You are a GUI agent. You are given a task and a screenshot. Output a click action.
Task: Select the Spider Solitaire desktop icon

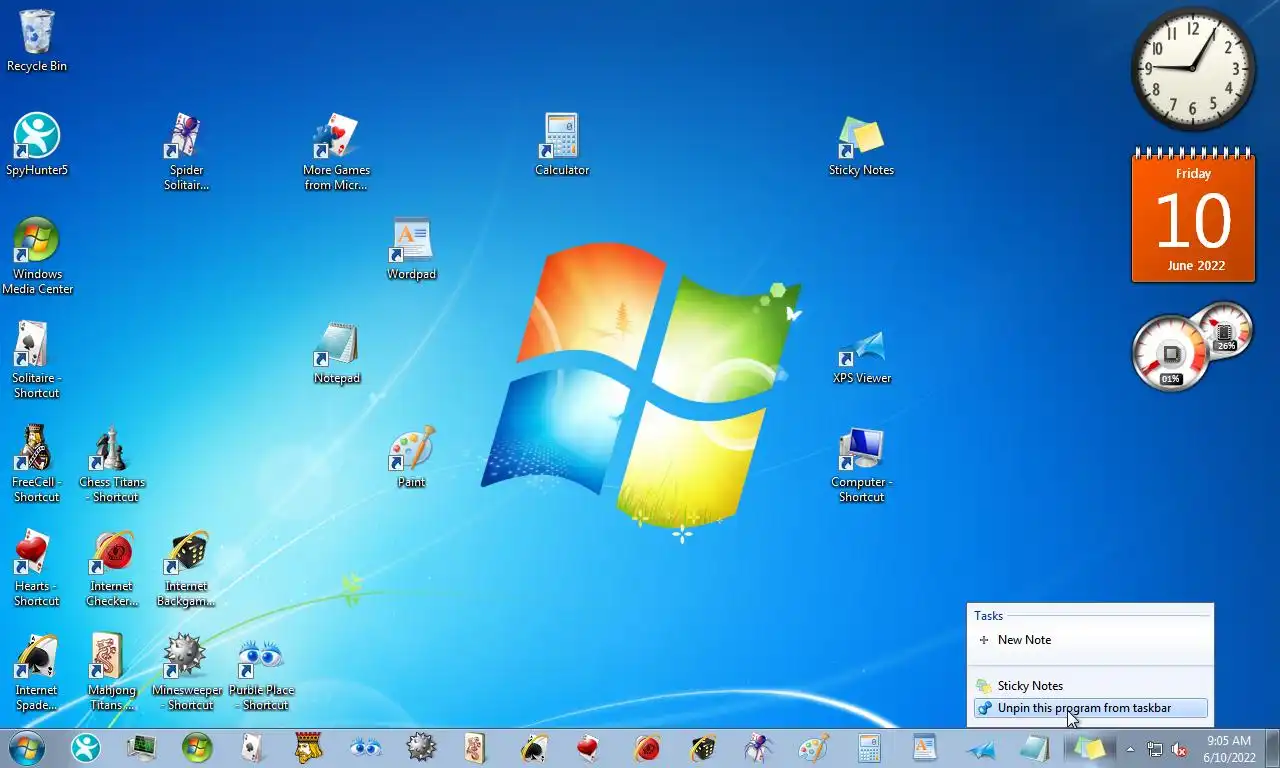(186, 152)
